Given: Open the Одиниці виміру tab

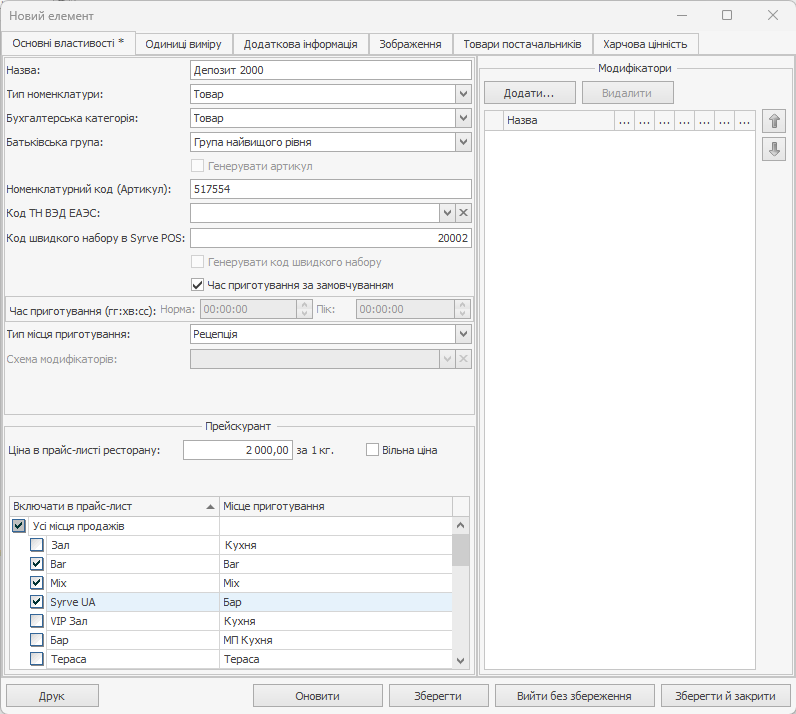Looking at the screenshot, I should pyautogui.click(x=183, y=44).
